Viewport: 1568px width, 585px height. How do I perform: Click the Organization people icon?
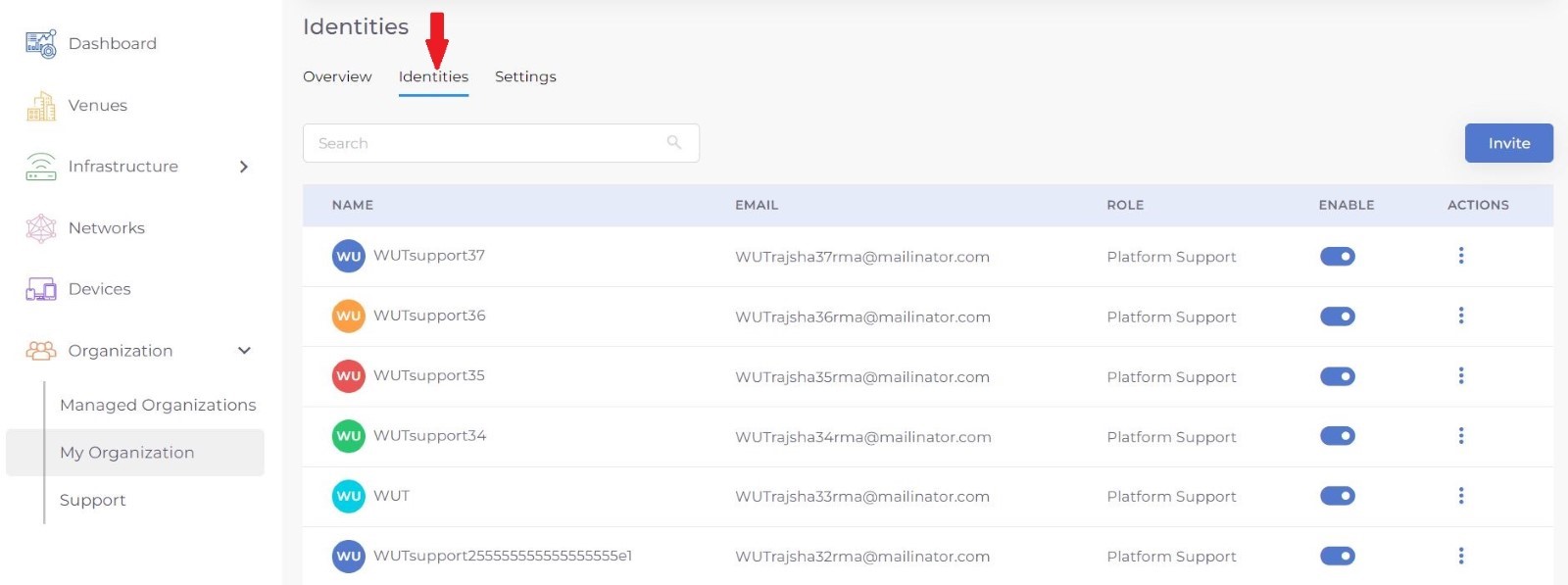(41, 351)
